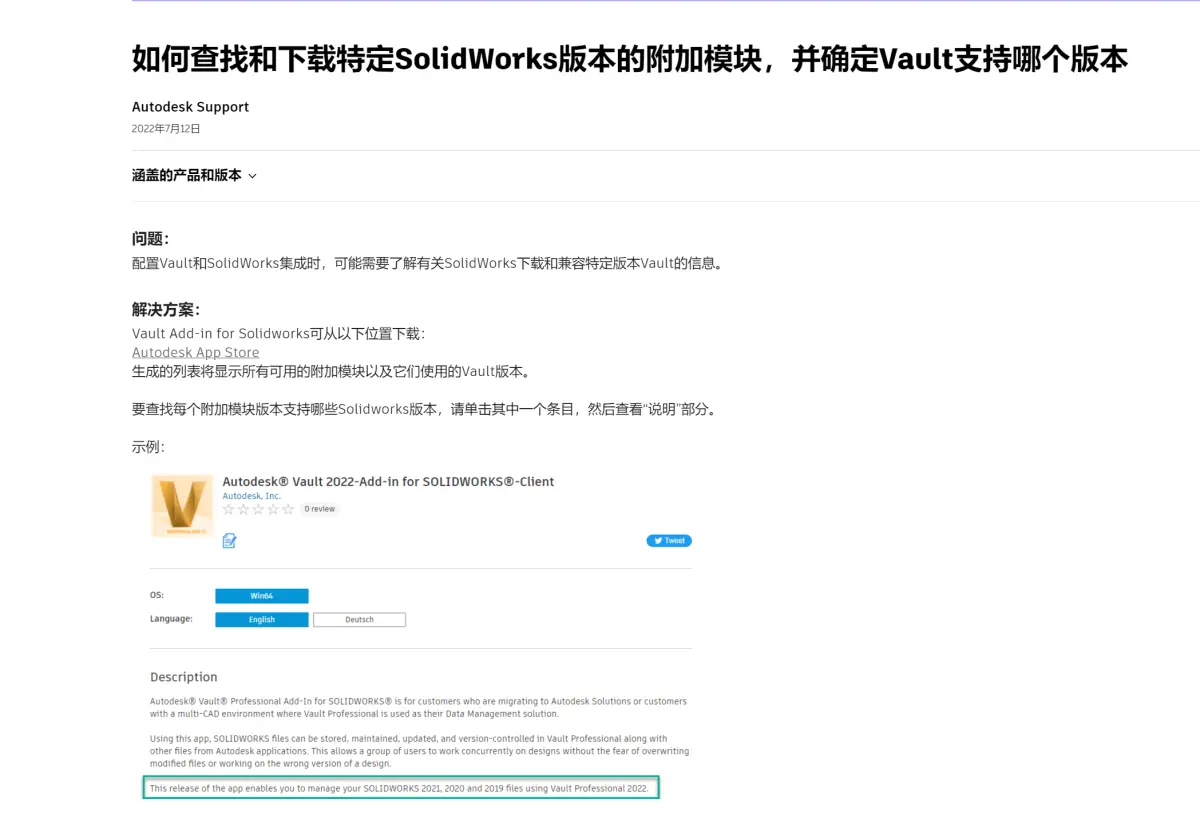Click the 示例: label
The width and height of the screenshot is (1200, 823).
[148, 447]
